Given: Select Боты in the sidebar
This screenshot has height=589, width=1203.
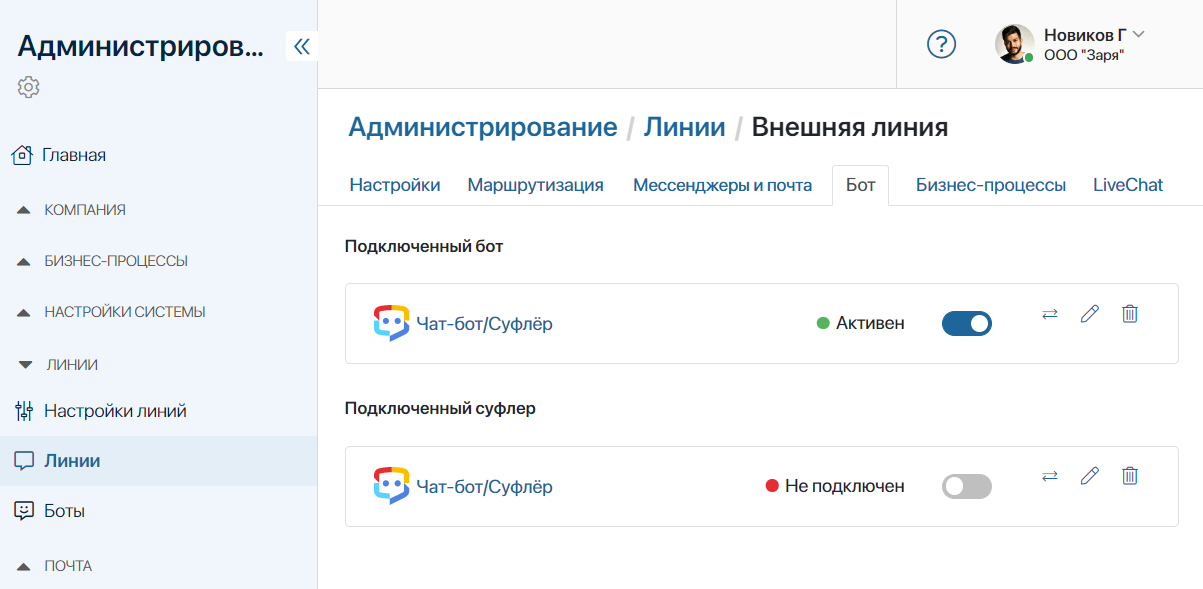Looking at the screenshot, I should pos(64,511).
